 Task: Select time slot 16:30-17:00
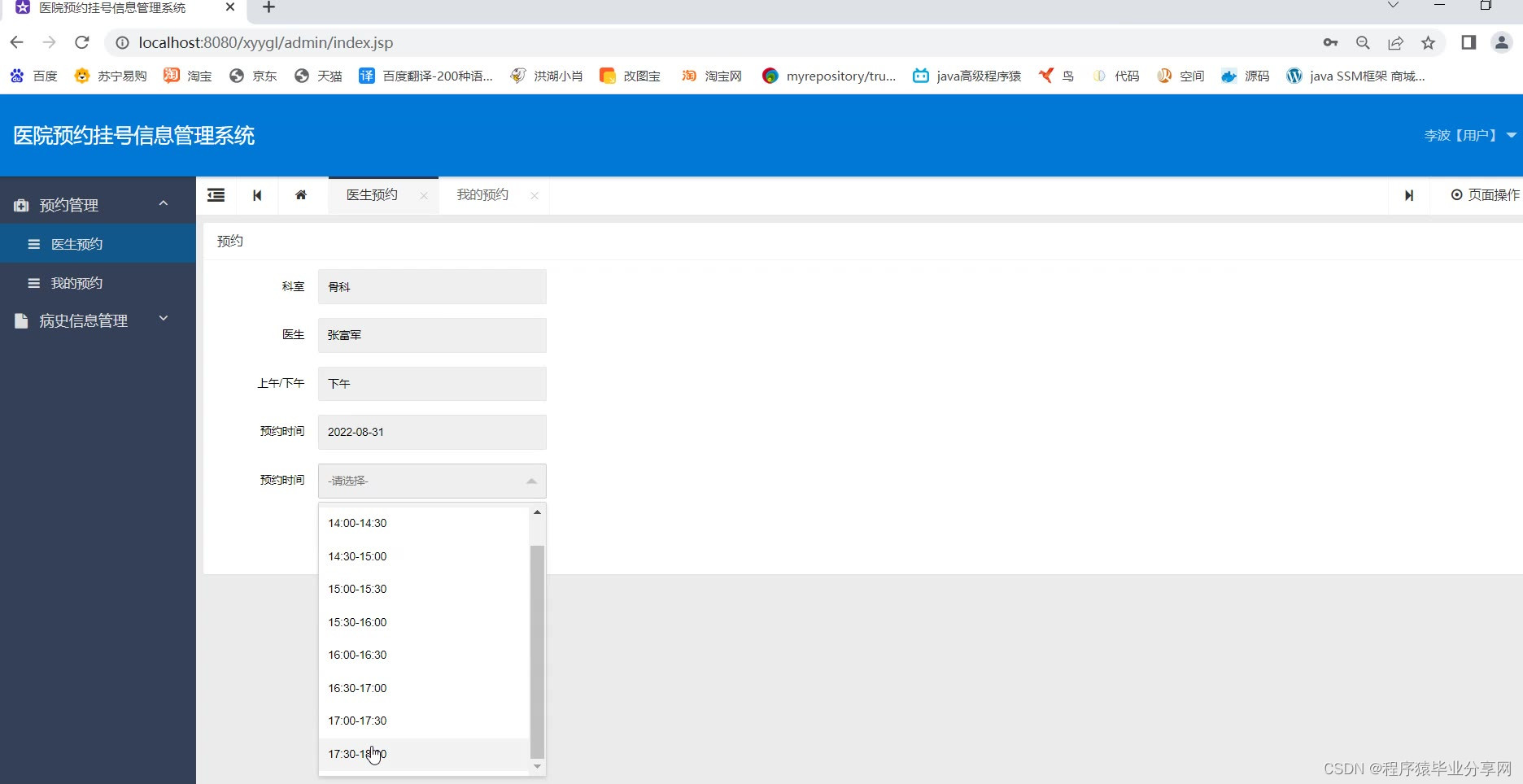click(424, 688)
